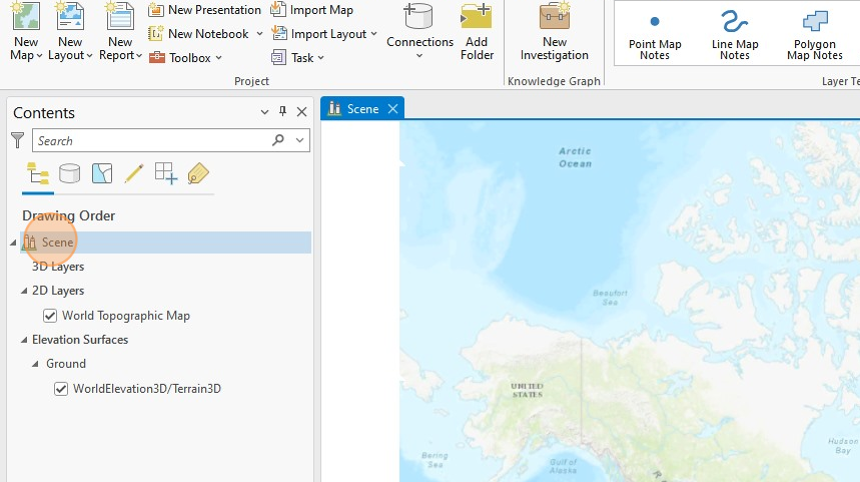Choose List By Labeling tag icon
This screenshot has height=482, width=860.
[198, 174]
